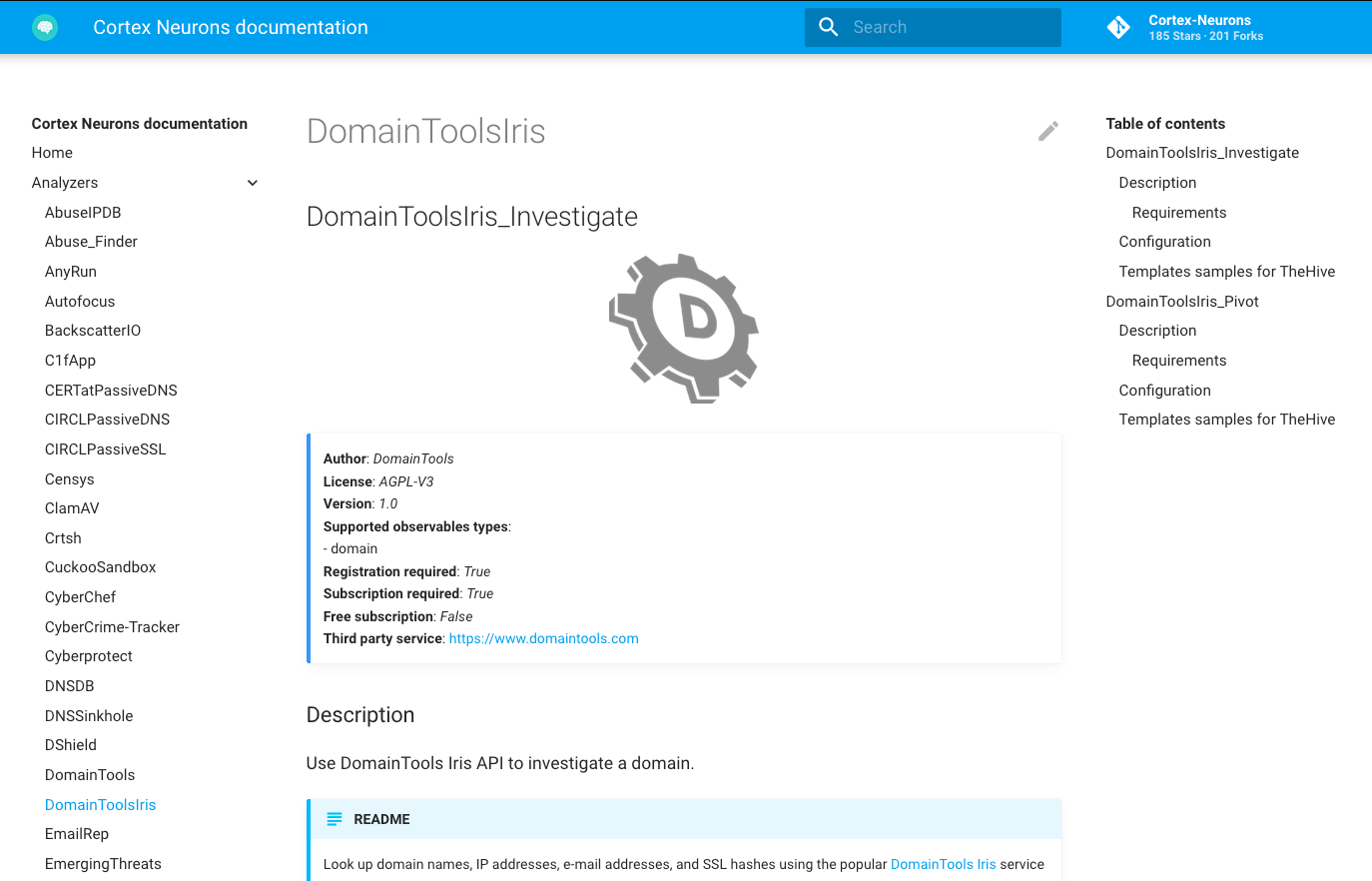The height and width of the screenshot is (881, 1372).
Task: Jump to DomainToolsIris_Pivot in table of contents
Action: pyautogui.click(x=1181, y=302)
